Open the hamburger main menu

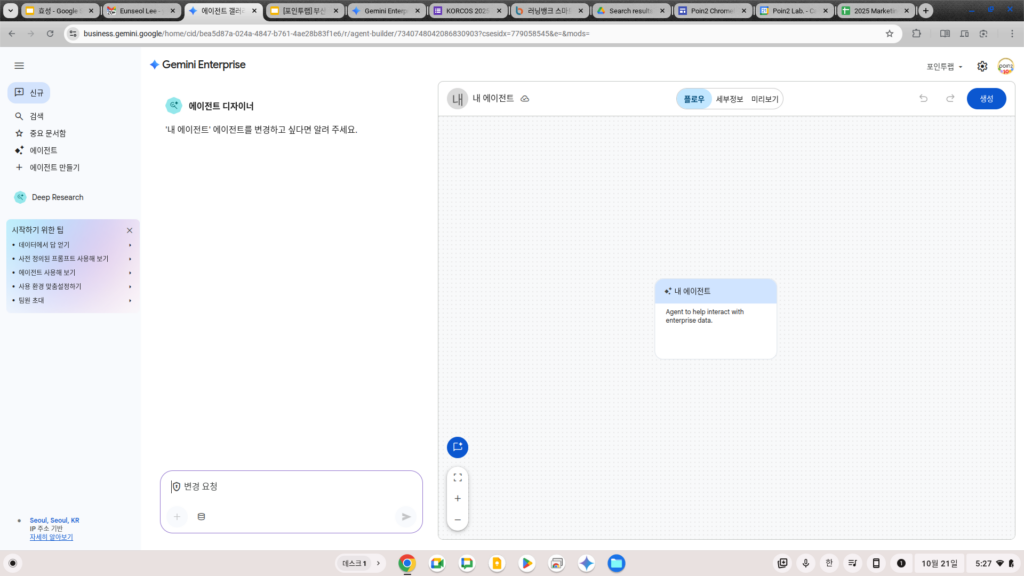click(19, 65)
